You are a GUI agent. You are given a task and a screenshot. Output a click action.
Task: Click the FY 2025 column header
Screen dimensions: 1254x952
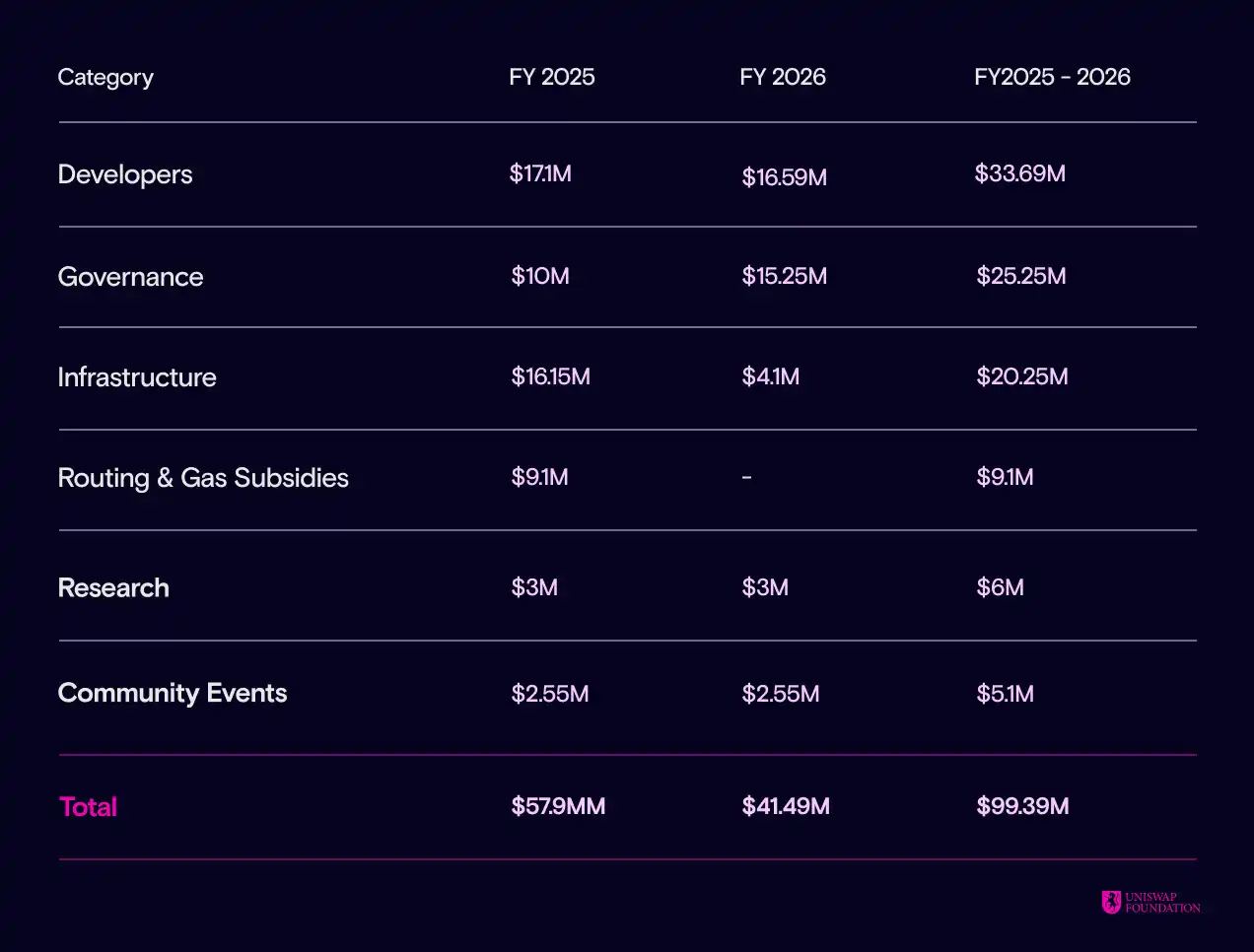coord(551,77)
